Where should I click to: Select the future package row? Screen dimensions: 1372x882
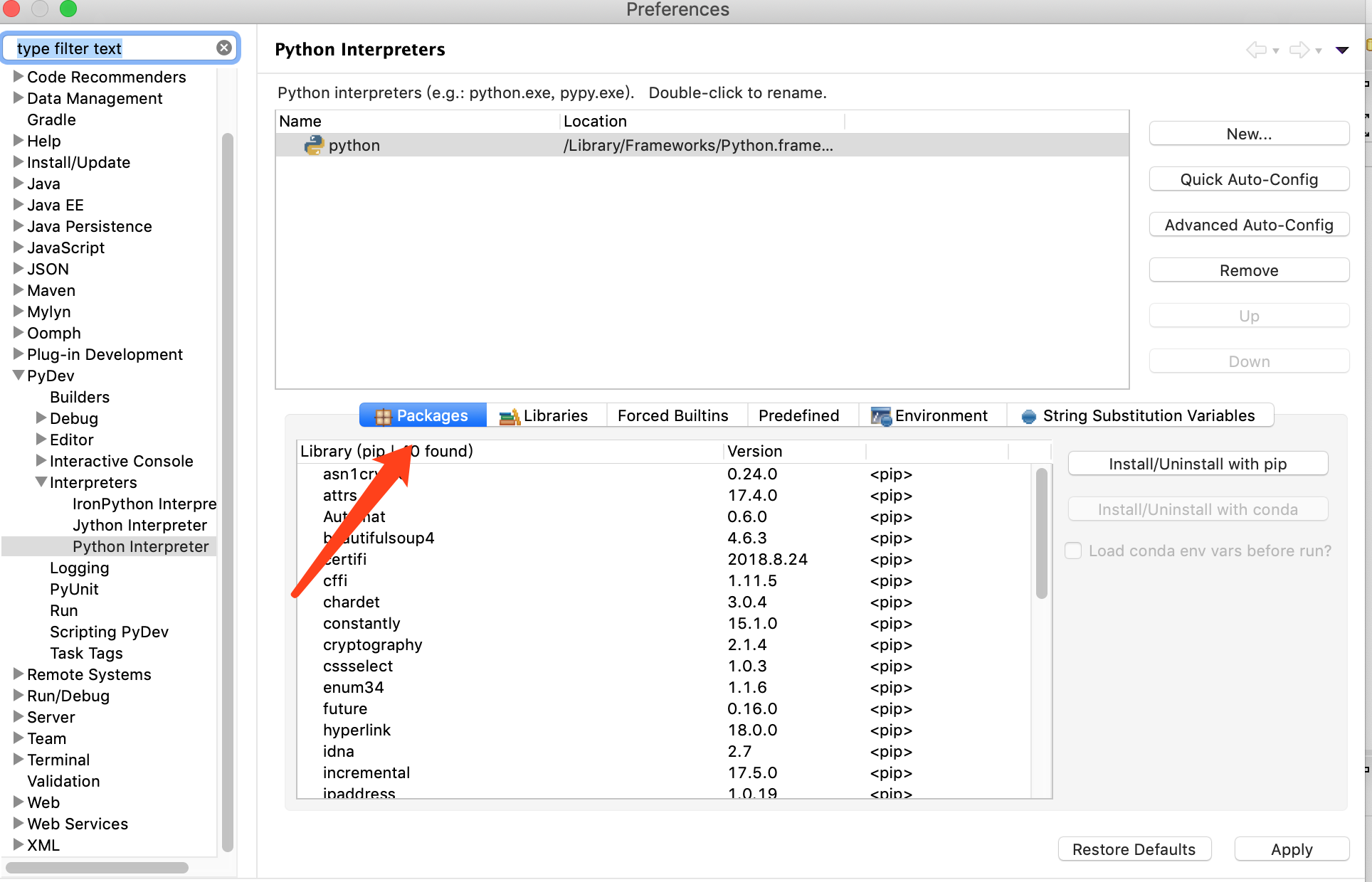point(665,708)
